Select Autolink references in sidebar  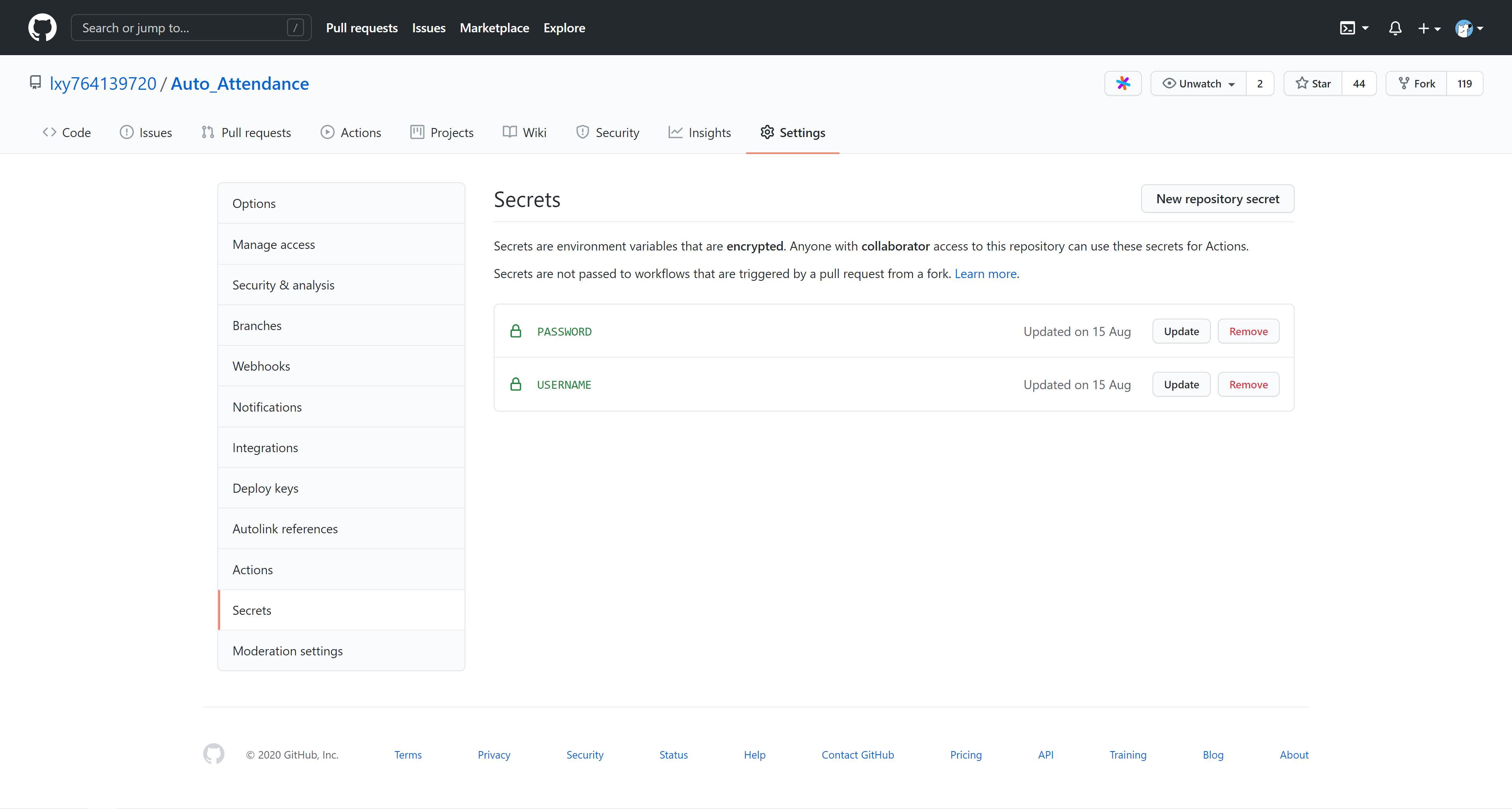(342, 529)
